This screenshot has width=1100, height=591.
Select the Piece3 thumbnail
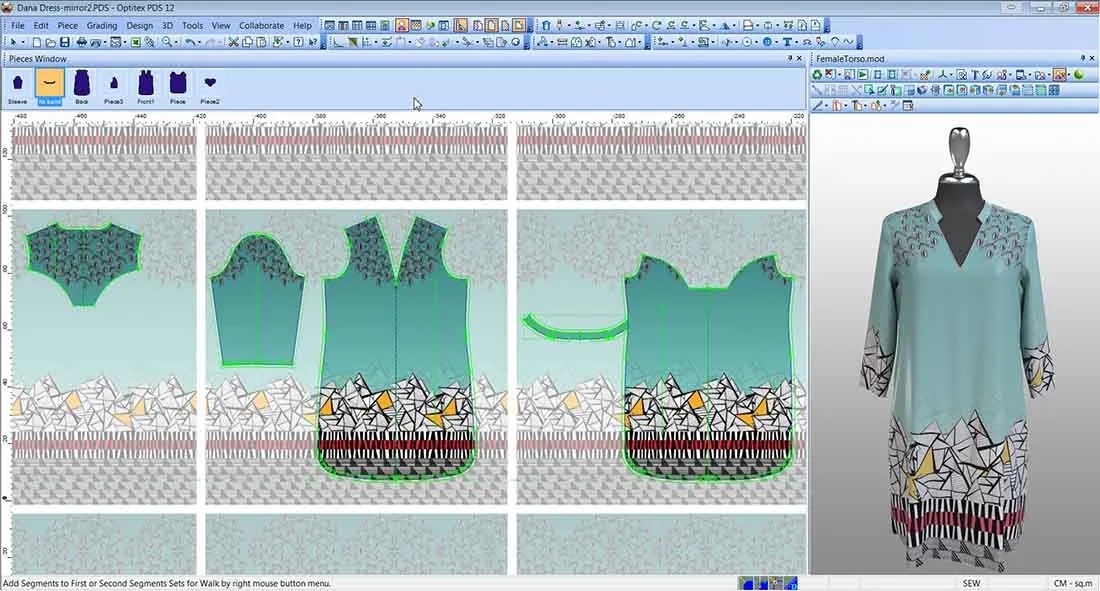click(114, 88)
